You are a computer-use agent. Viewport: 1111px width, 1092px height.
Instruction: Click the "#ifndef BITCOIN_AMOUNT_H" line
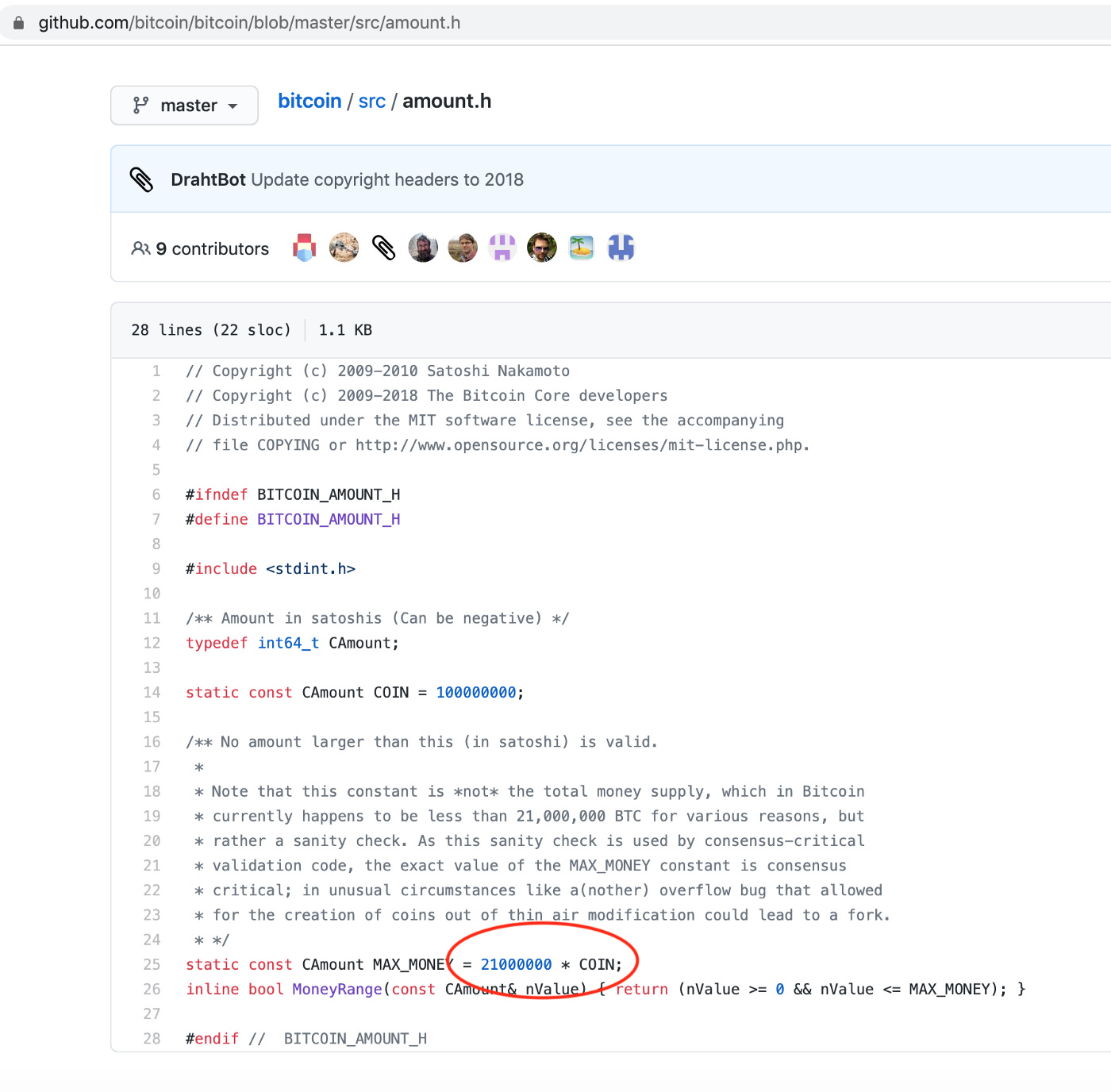(x=293, y=495)
